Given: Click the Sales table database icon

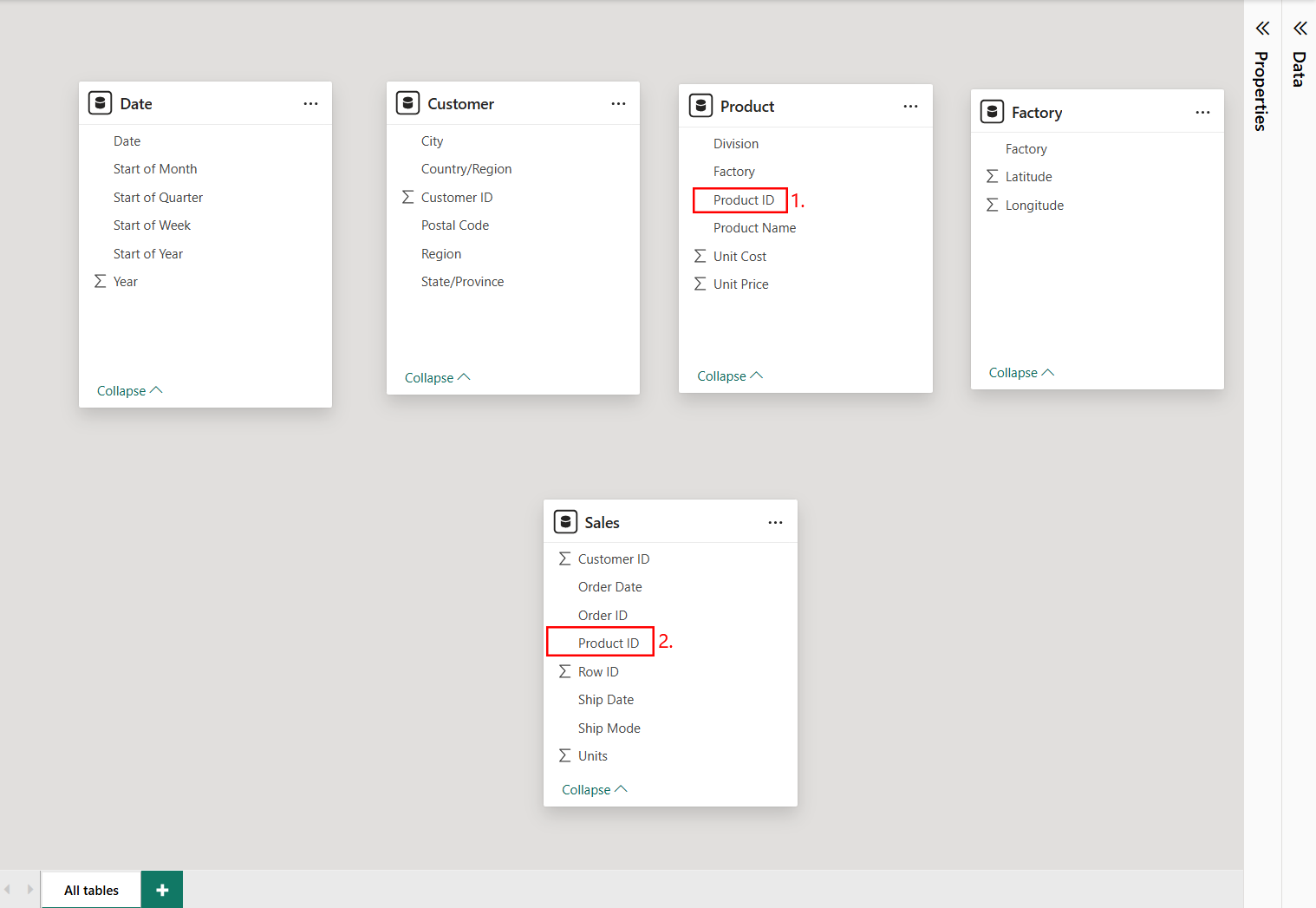Looking at the screenshot, I should 565,522.
